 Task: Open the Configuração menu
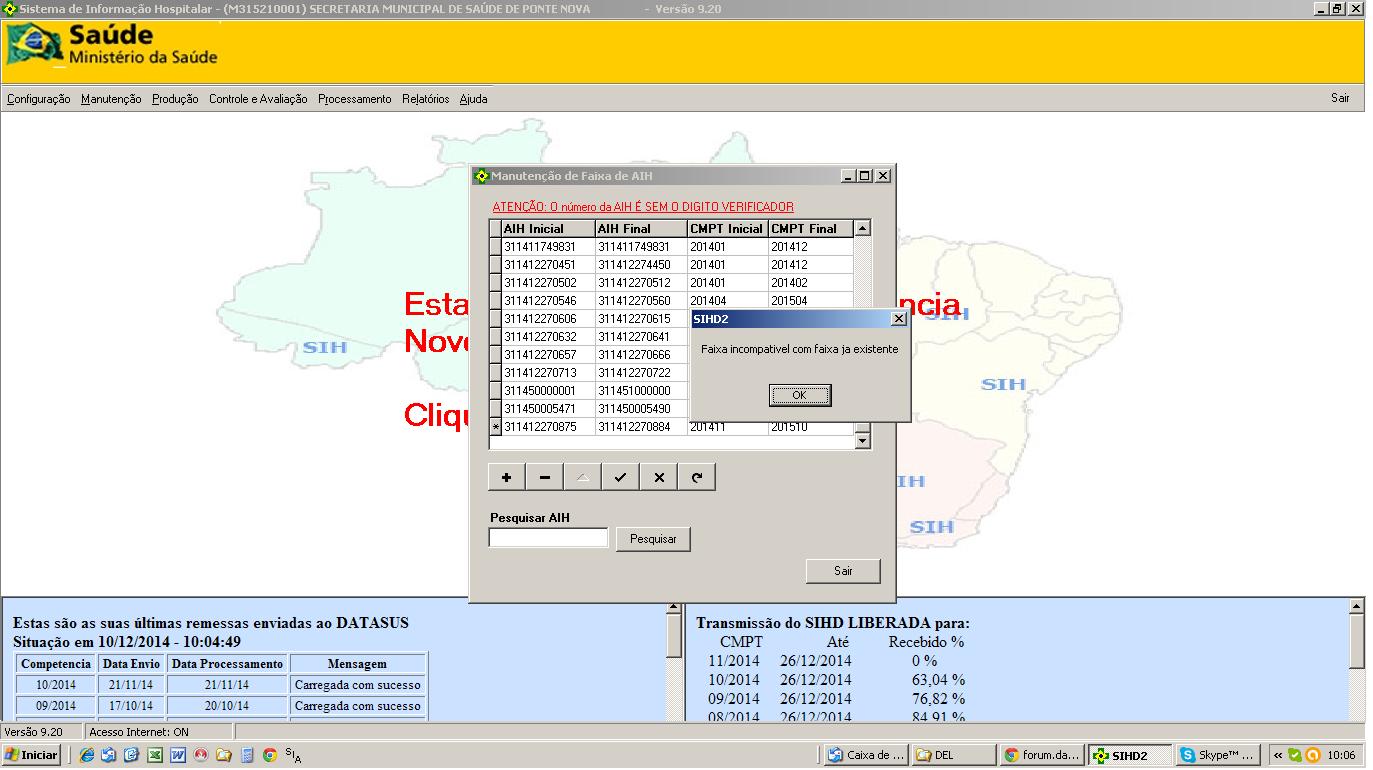[x=38, y=99]
